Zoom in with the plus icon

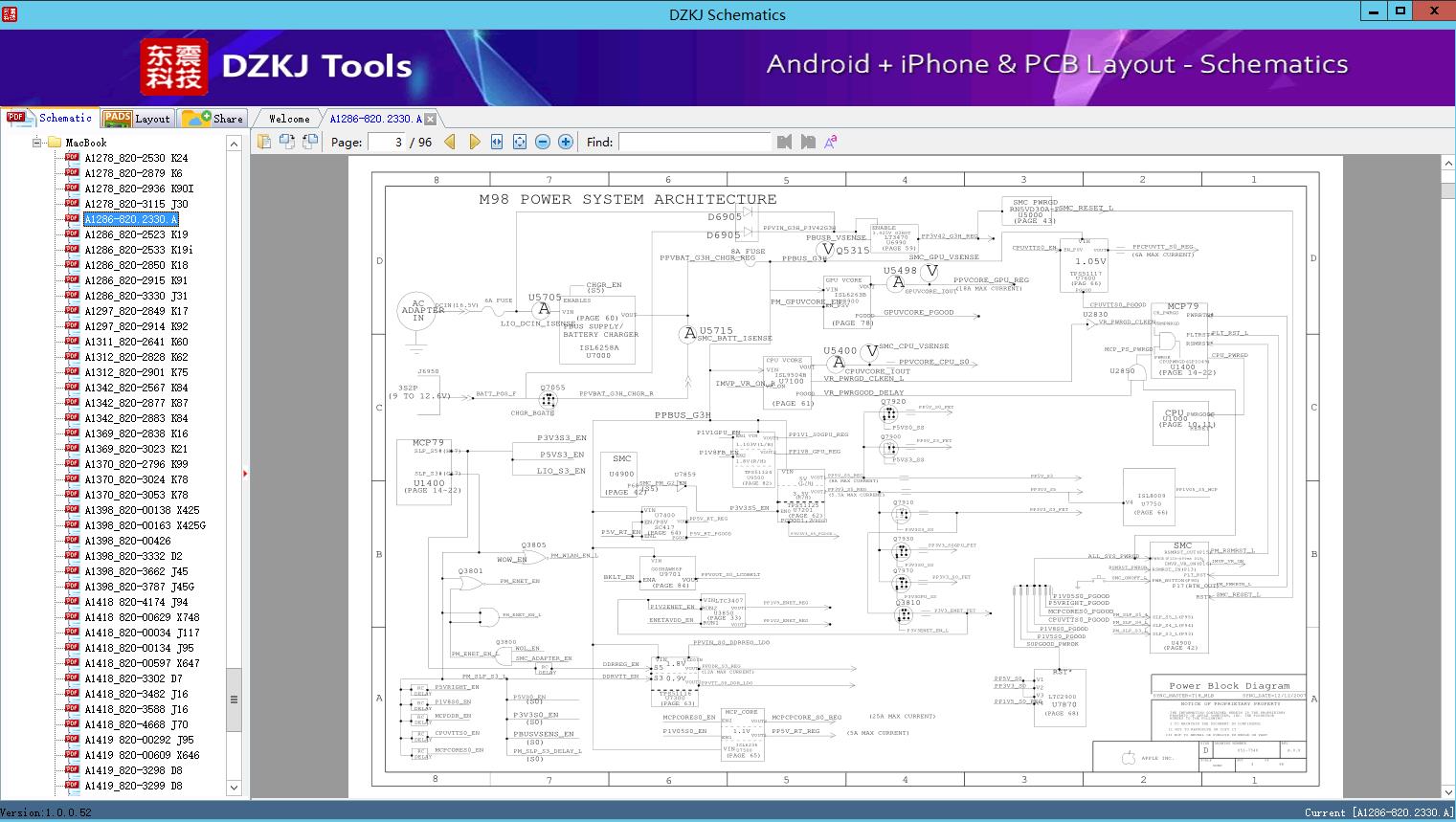point(566,142)
